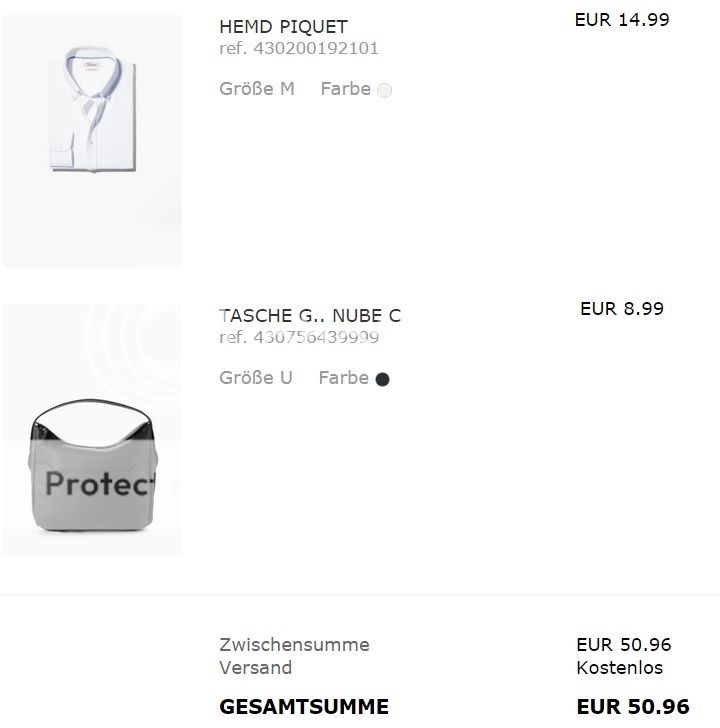Click the EUR 8.99 bag price
The width and height of the screenshot is (720, 728).
(x=622, y=308)
